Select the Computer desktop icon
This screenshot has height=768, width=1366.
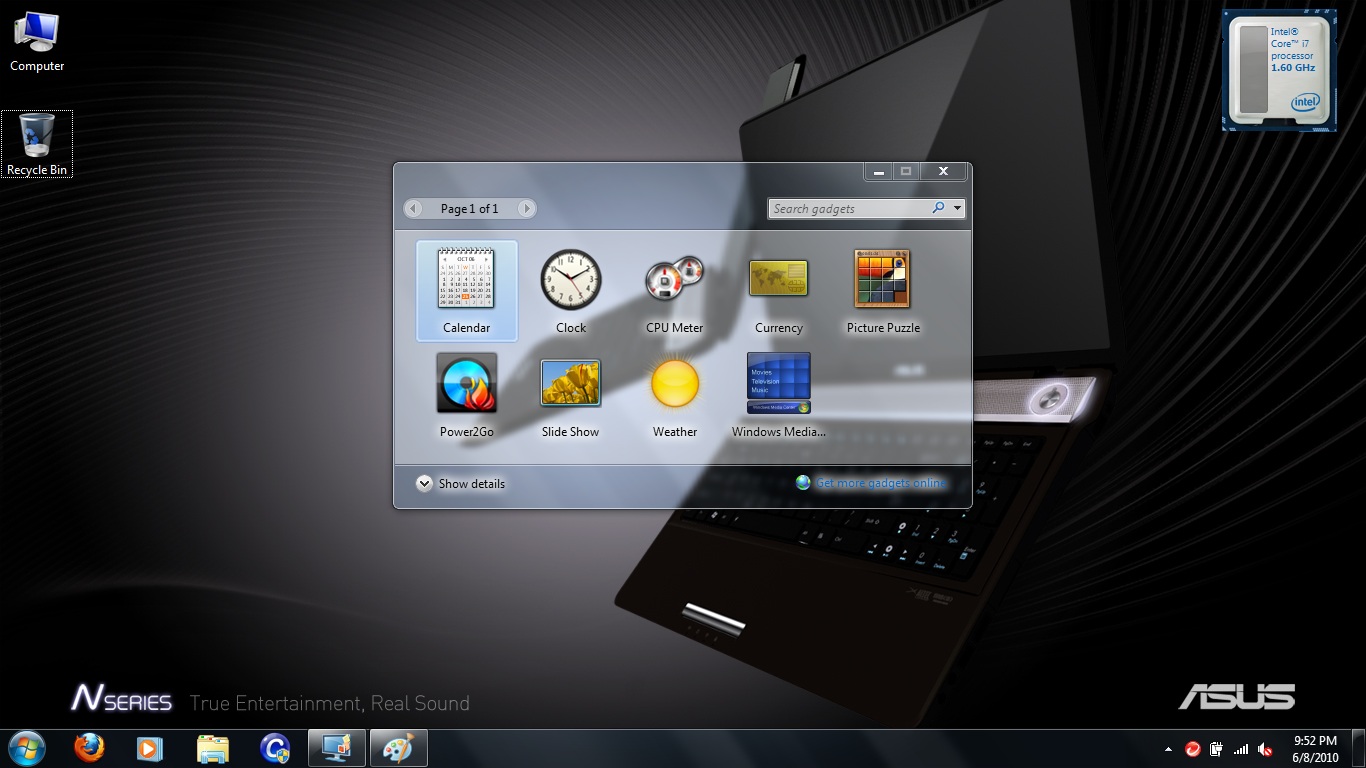click(37, 41)
